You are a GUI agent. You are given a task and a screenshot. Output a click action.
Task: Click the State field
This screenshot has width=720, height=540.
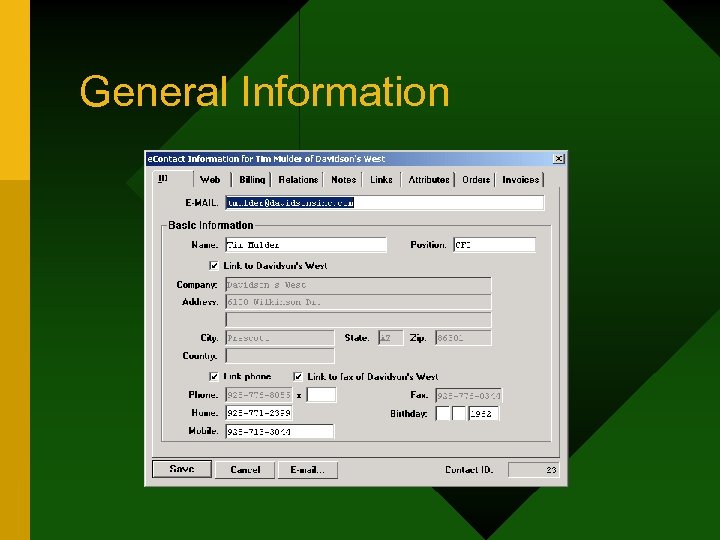pos(391,338)
